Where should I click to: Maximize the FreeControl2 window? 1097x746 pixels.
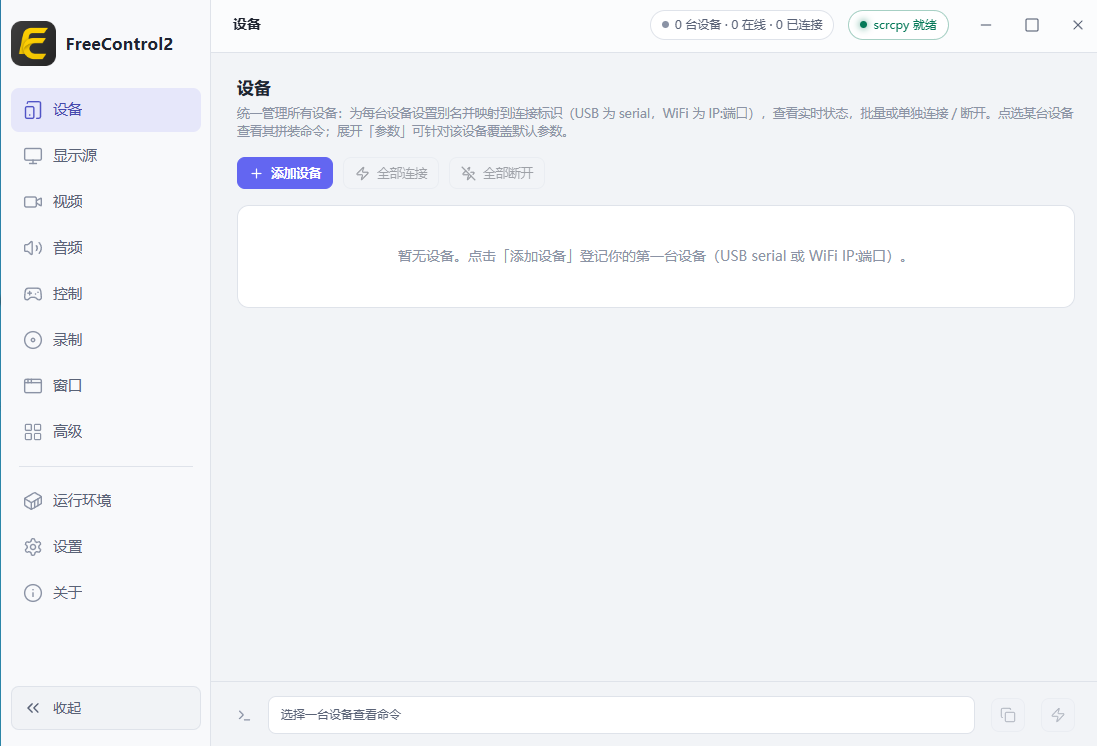pyautogui.click(x=1032, y=25)
